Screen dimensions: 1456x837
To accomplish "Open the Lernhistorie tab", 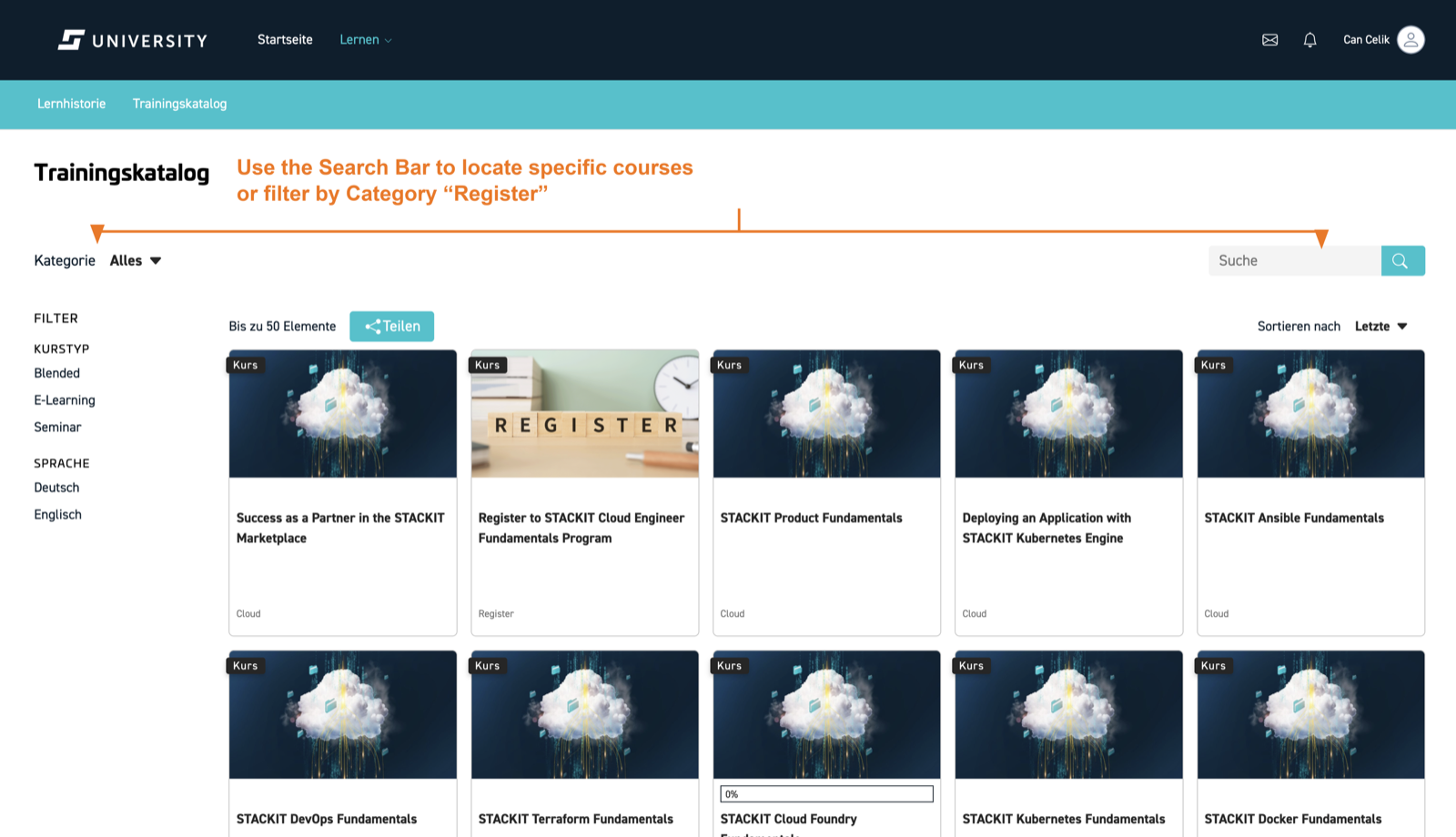I will (71, 104).
